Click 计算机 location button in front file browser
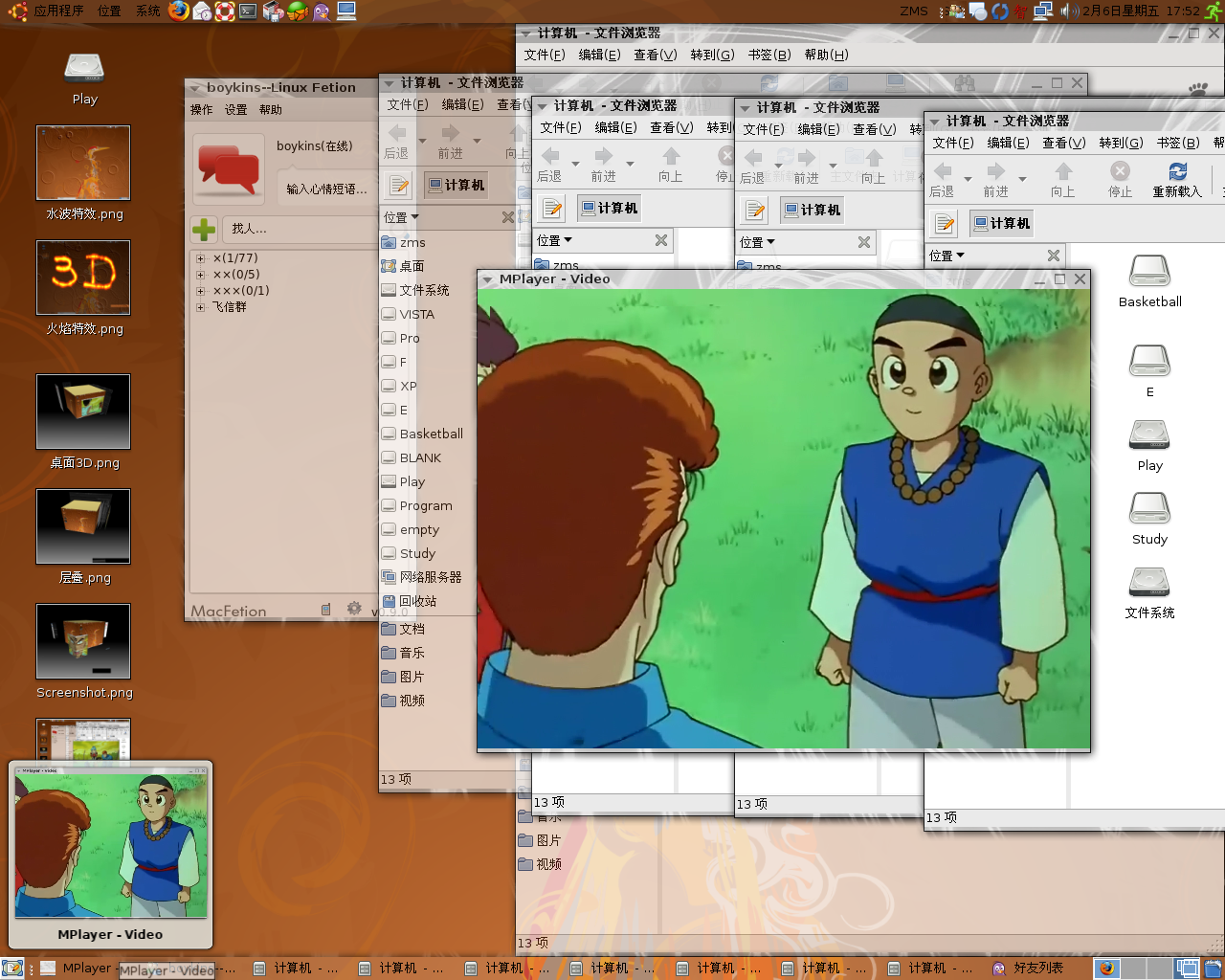 [1002, 223]
